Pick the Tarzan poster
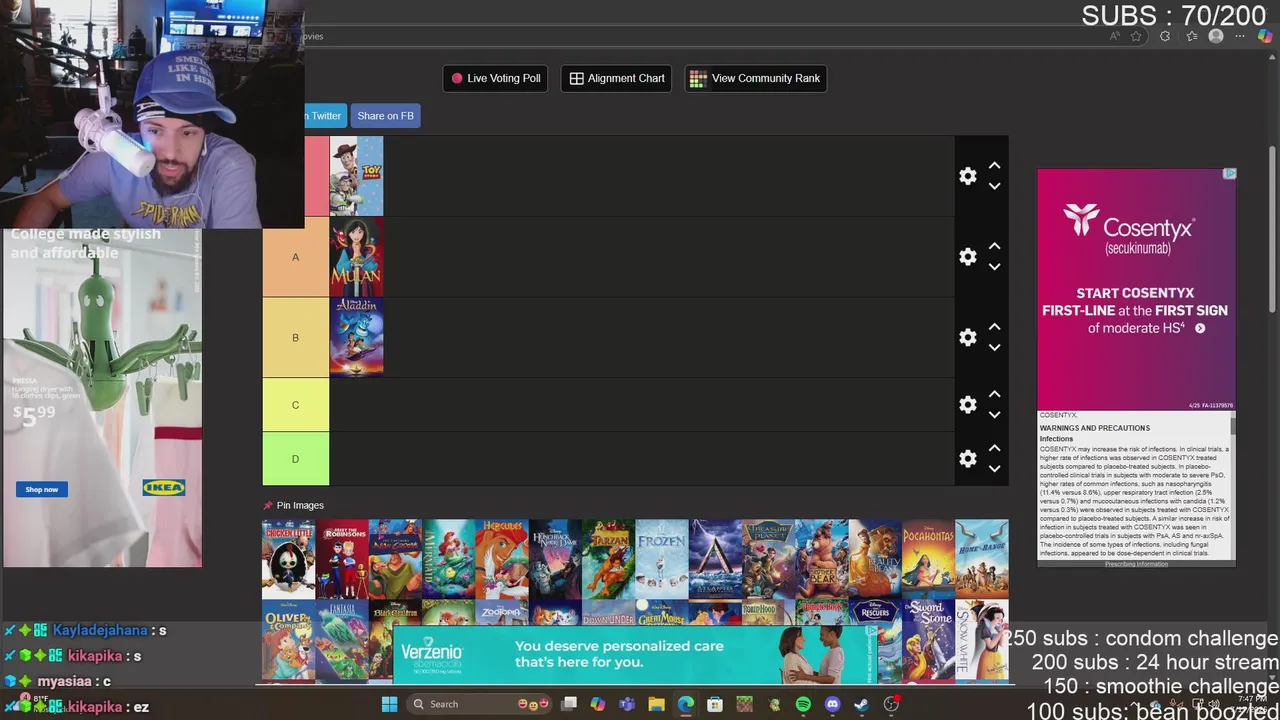Screen dimensions: 1280x720 608,559
